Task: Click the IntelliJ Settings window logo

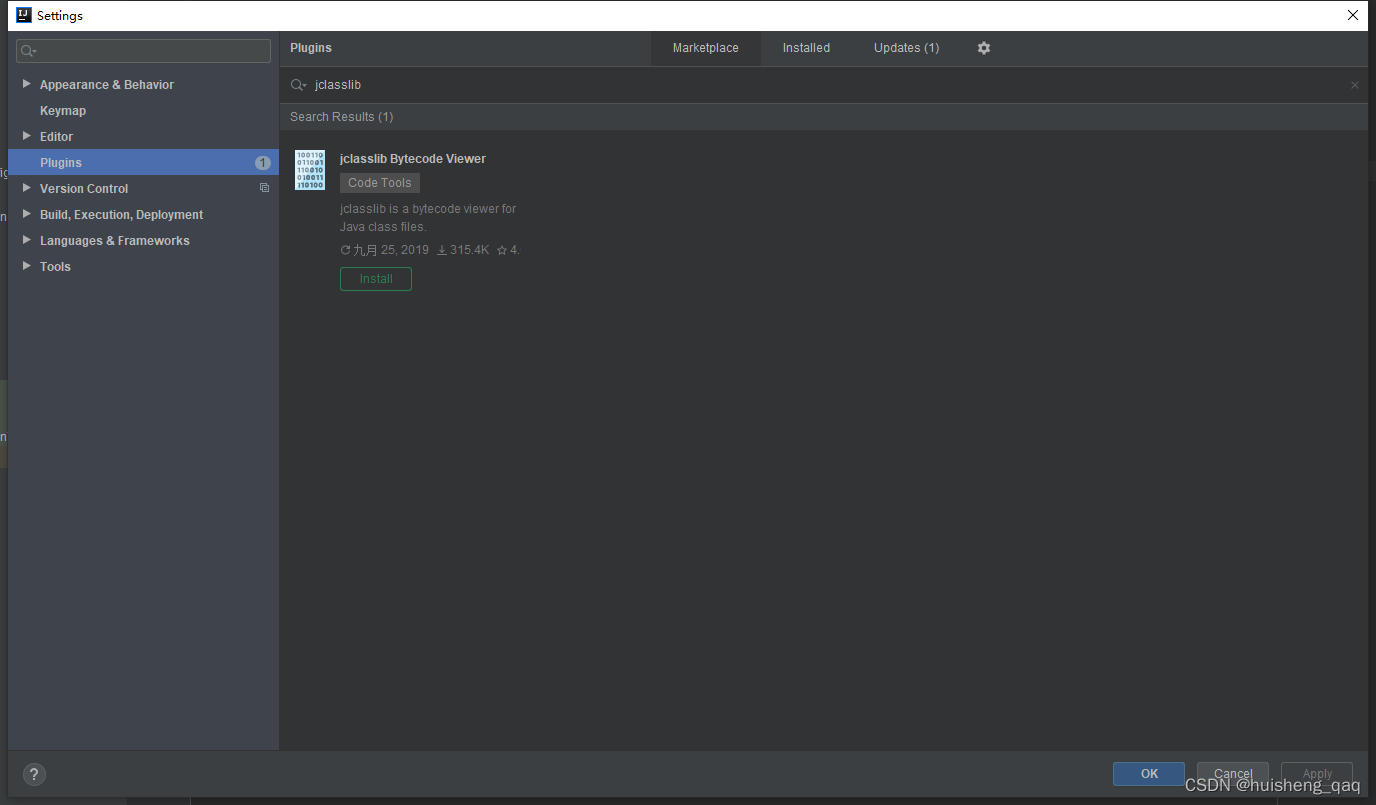Action: coord(24,15)
